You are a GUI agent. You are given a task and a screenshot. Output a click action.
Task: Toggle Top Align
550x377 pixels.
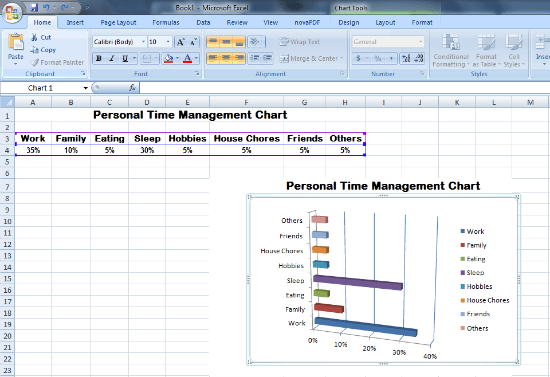[x=213, y=42]
